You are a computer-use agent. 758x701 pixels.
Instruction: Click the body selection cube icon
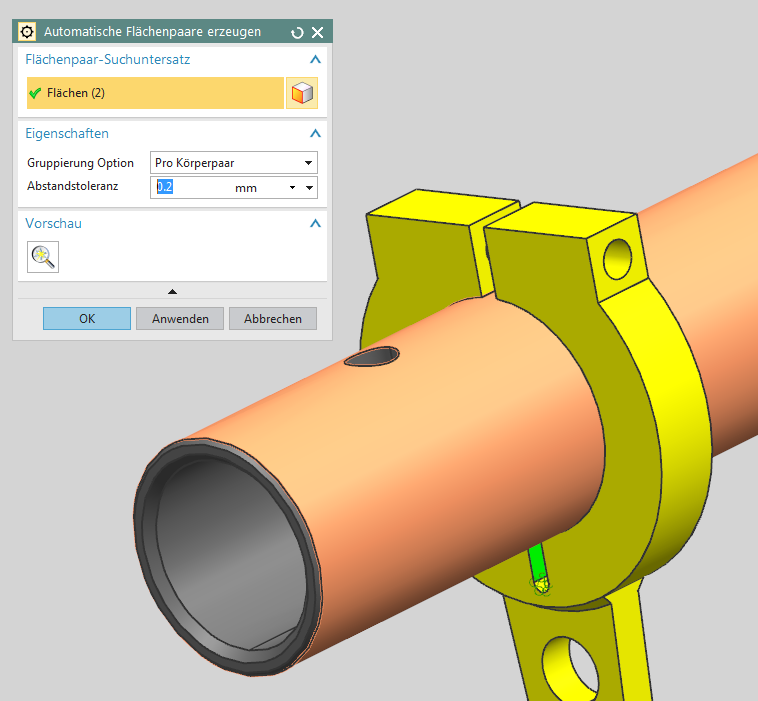(302, 93)
